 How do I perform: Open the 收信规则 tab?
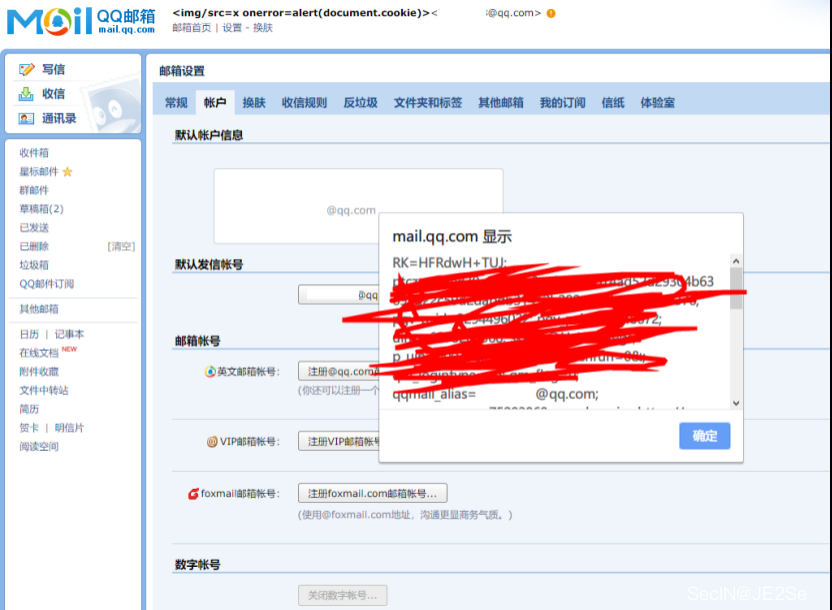coord(304,102)
